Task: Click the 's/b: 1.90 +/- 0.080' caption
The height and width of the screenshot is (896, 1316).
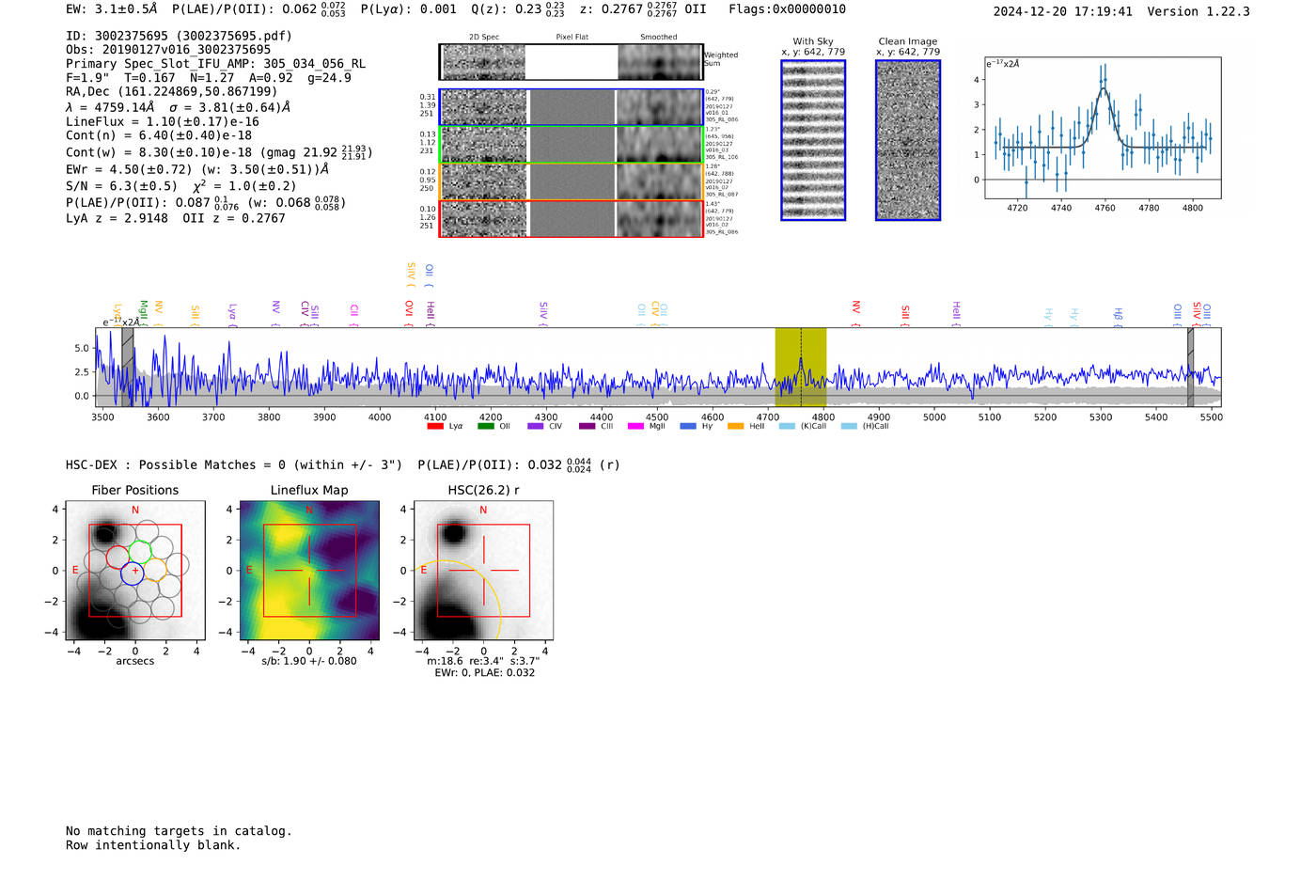Action: (x=309, y=661)
